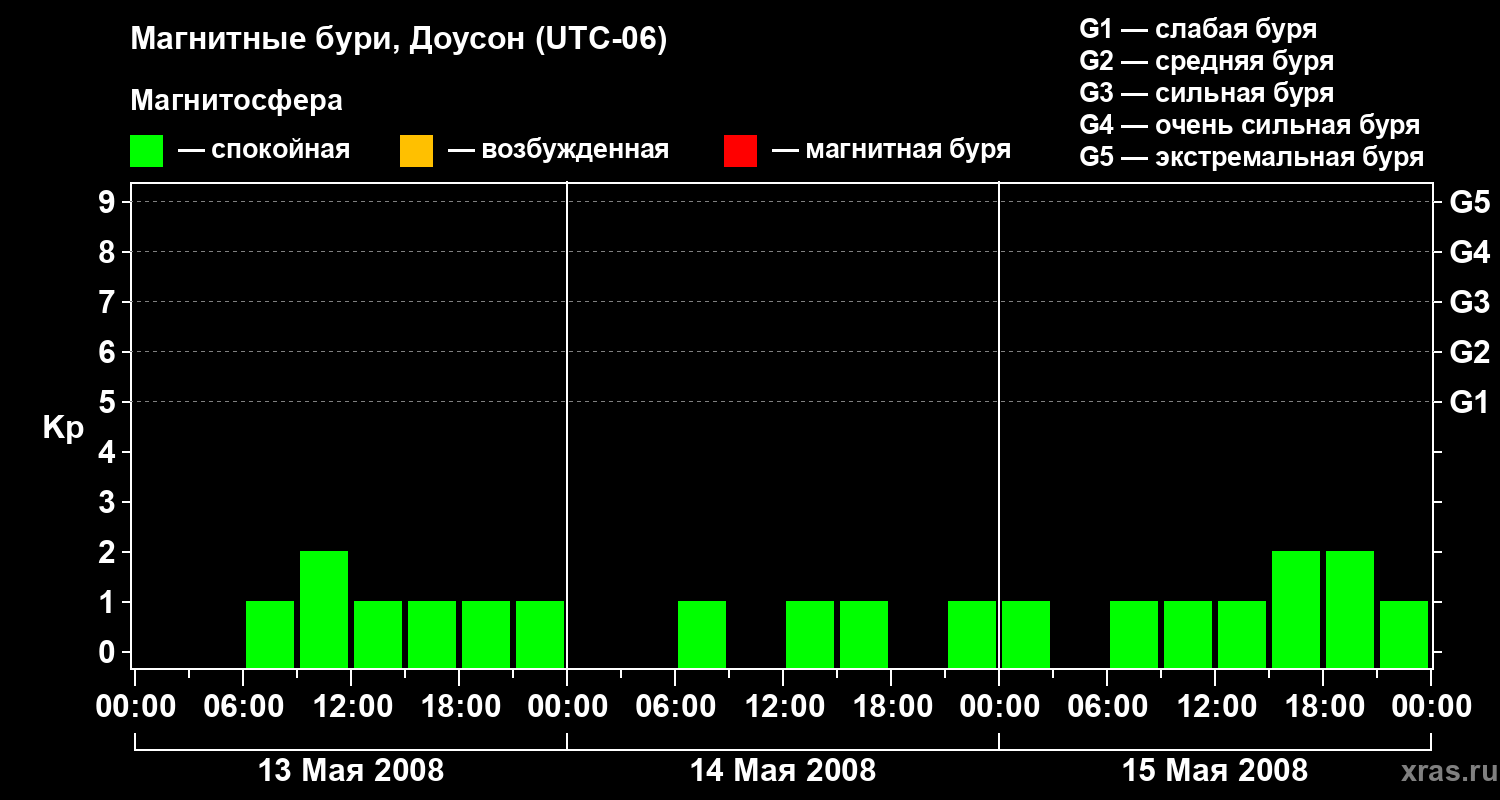Image resolution: width=1500 pixels, height=800 pixels.
Task: Click the Kp axis value '0'
Action: coord(109,652)
